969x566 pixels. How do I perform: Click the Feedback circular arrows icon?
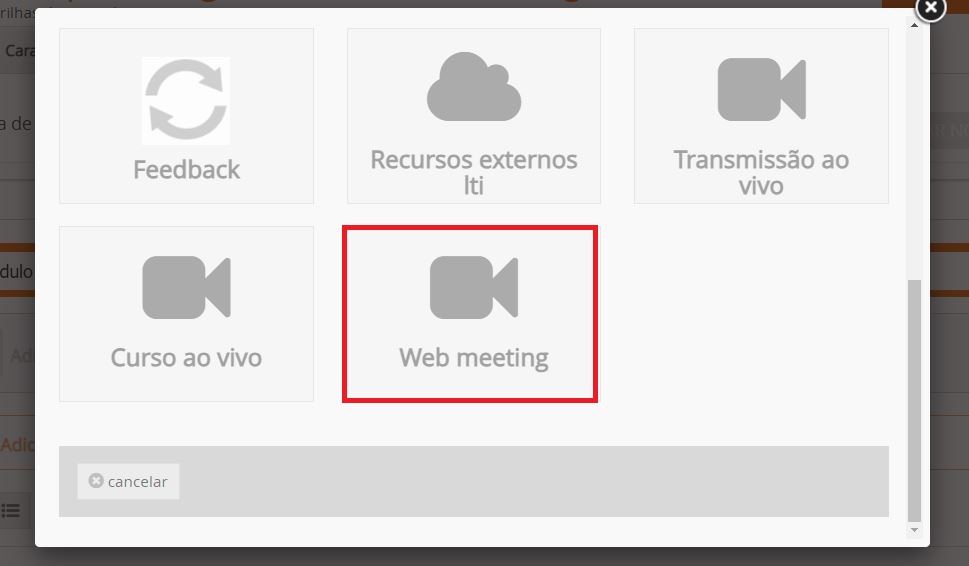point(186,100)
